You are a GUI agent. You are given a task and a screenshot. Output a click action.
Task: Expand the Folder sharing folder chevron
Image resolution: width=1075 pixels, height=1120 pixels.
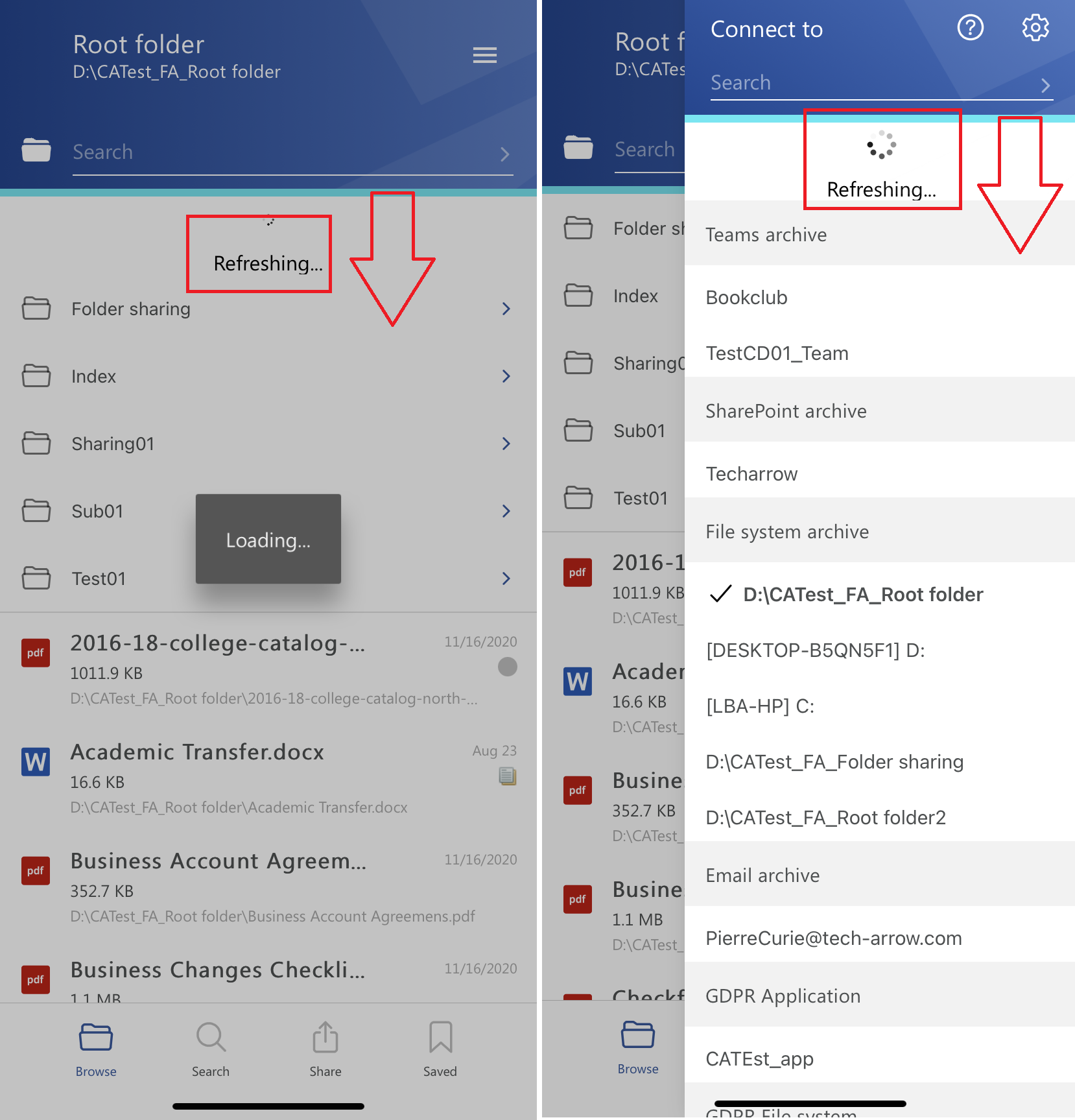point(506,309)
